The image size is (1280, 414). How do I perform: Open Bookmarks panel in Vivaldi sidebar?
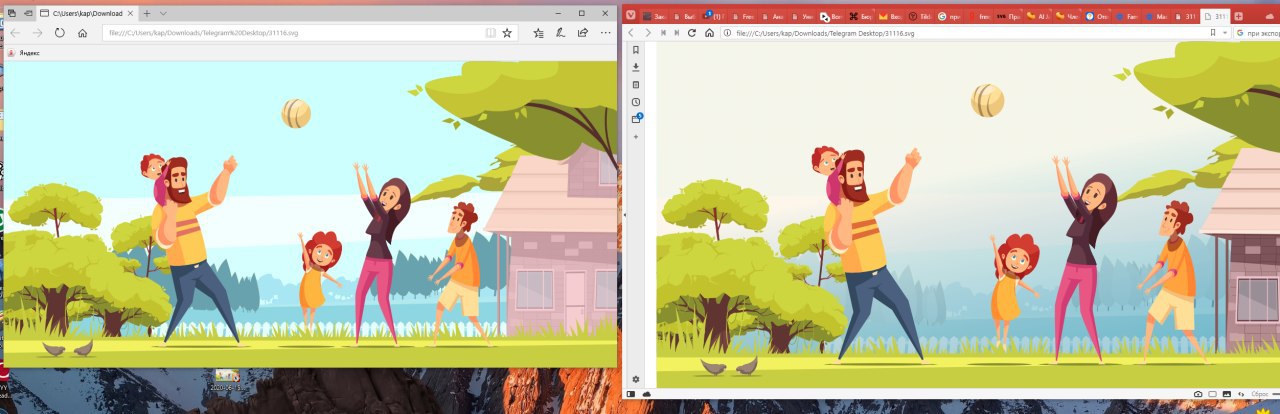coord(635,50)
